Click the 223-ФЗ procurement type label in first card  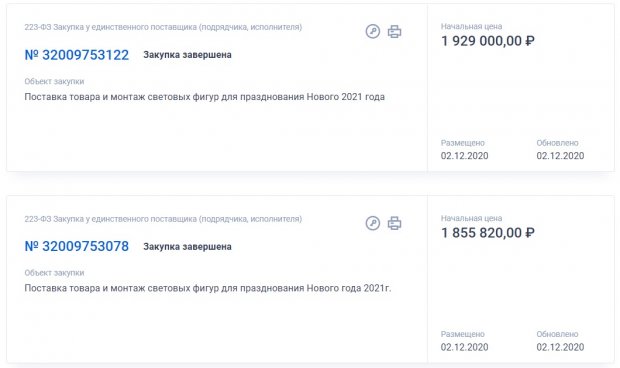(x=163, y=27)
